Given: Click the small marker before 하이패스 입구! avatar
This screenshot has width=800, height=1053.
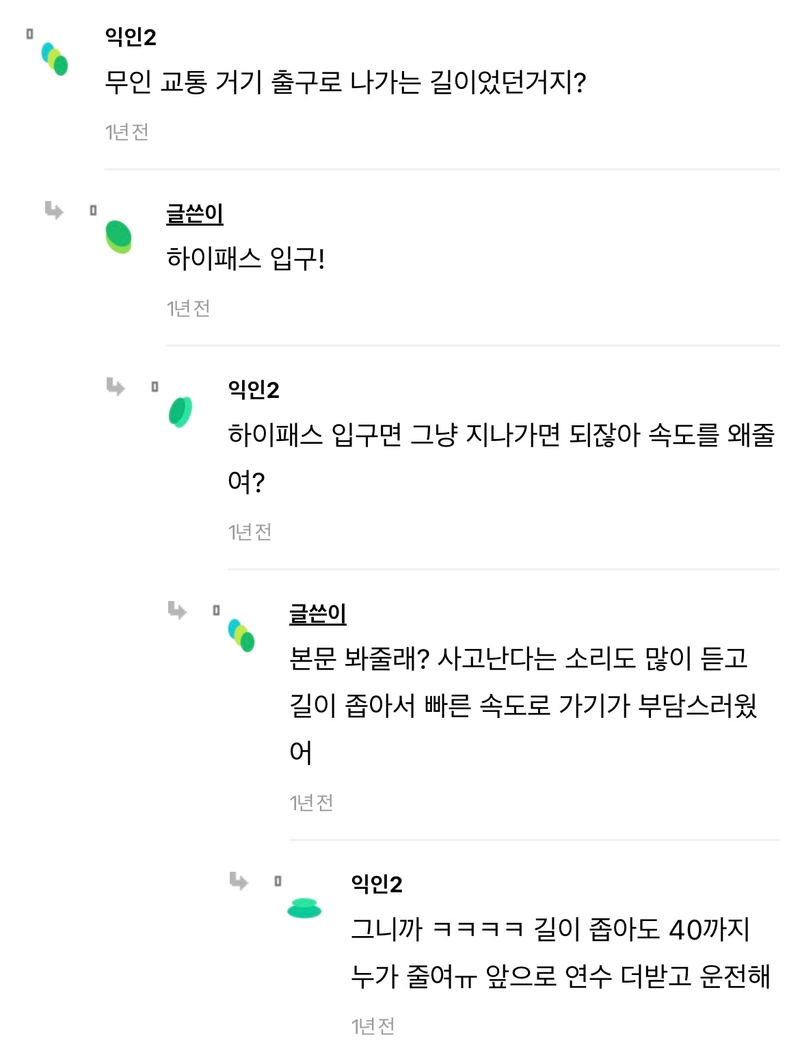Looking at the screenshot, I should [x=93, y=210].
